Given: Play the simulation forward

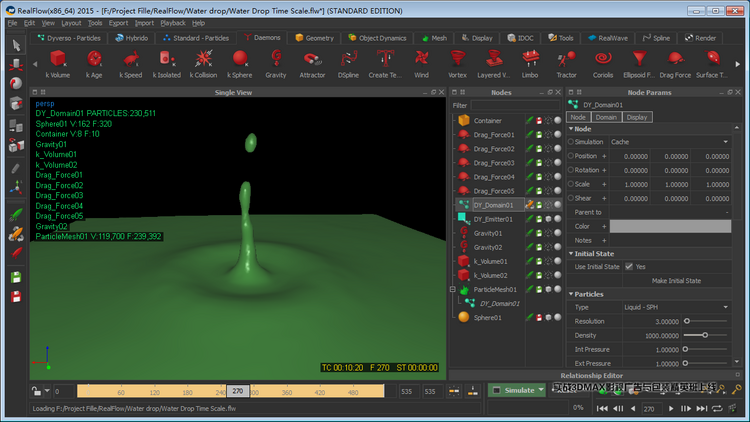Looking at the screenshot, I should pyautogui.click(x=671, y=408).
